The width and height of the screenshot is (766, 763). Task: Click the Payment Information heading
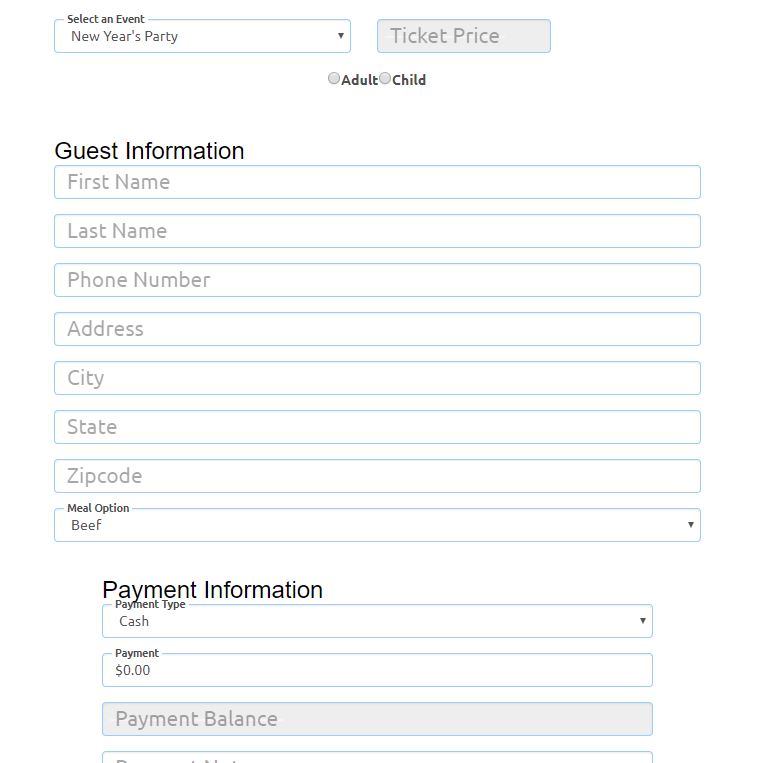click(212, 590)
